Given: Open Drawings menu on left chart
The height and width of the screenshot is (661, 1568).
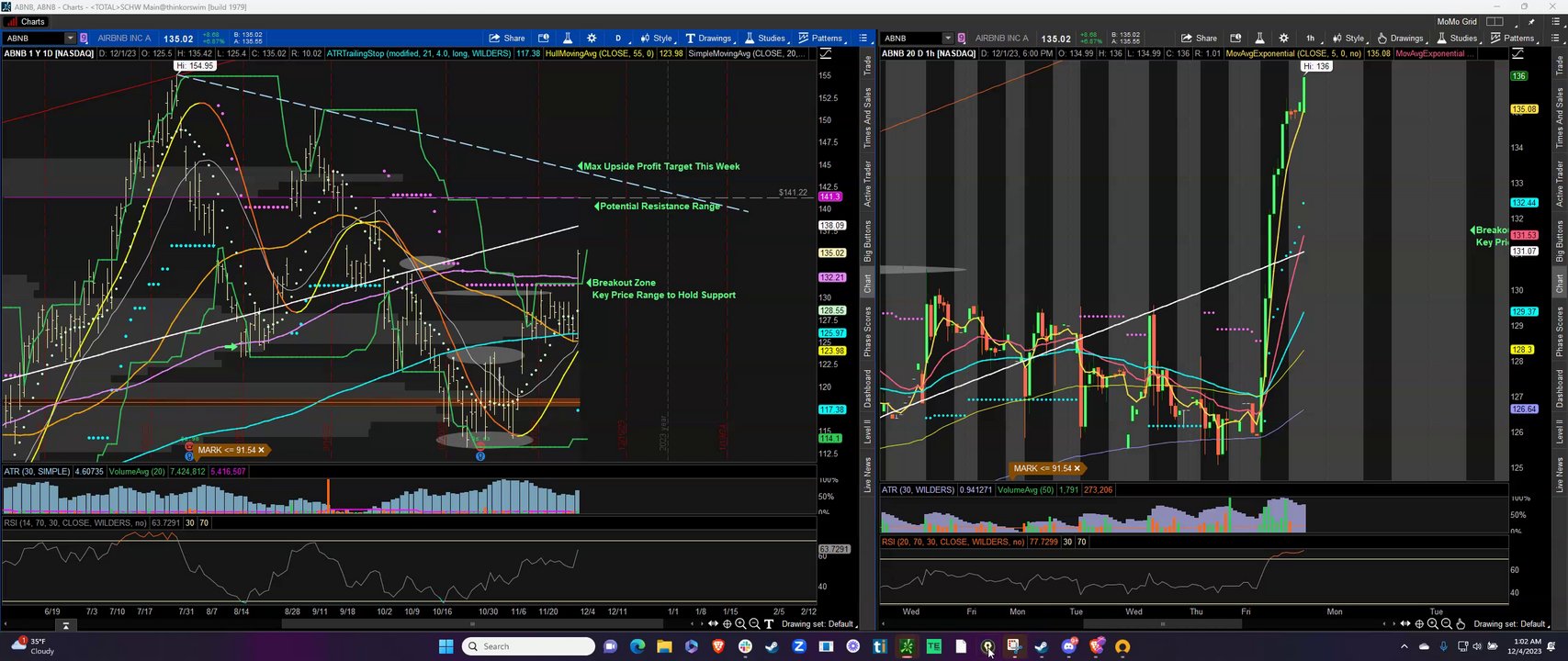Looking at the screenshot, I should [709, 38].
